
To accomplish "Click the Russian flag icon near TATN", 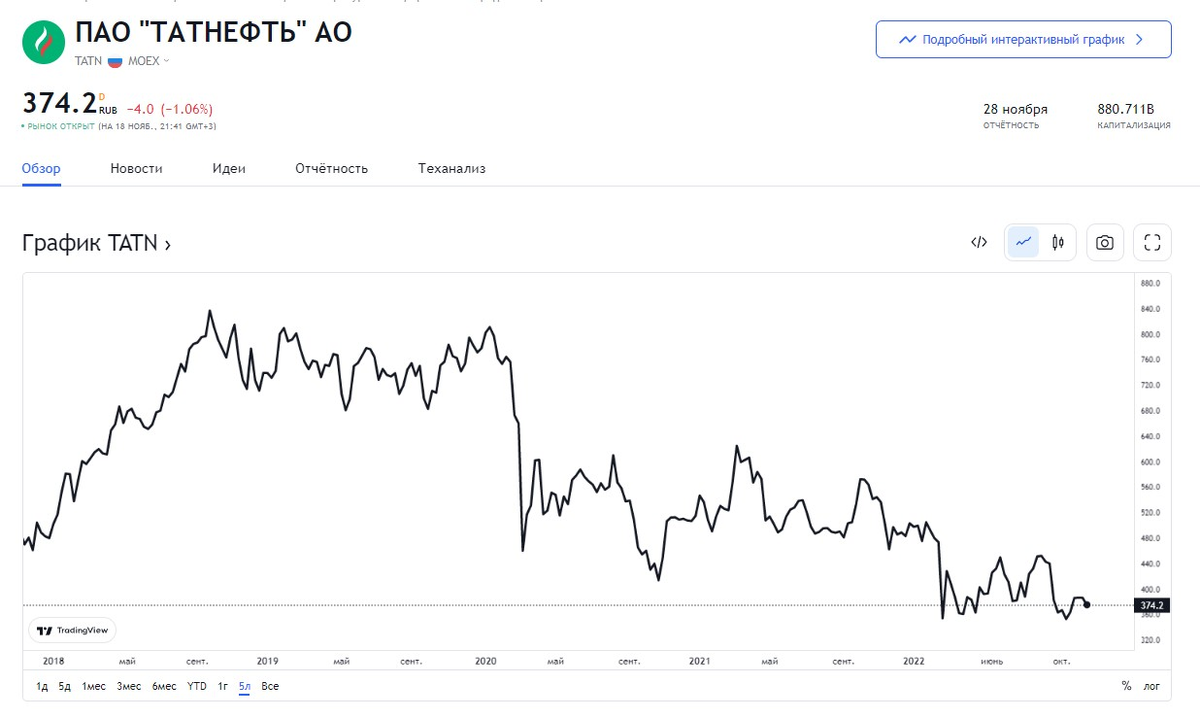I will coord(115,61).
